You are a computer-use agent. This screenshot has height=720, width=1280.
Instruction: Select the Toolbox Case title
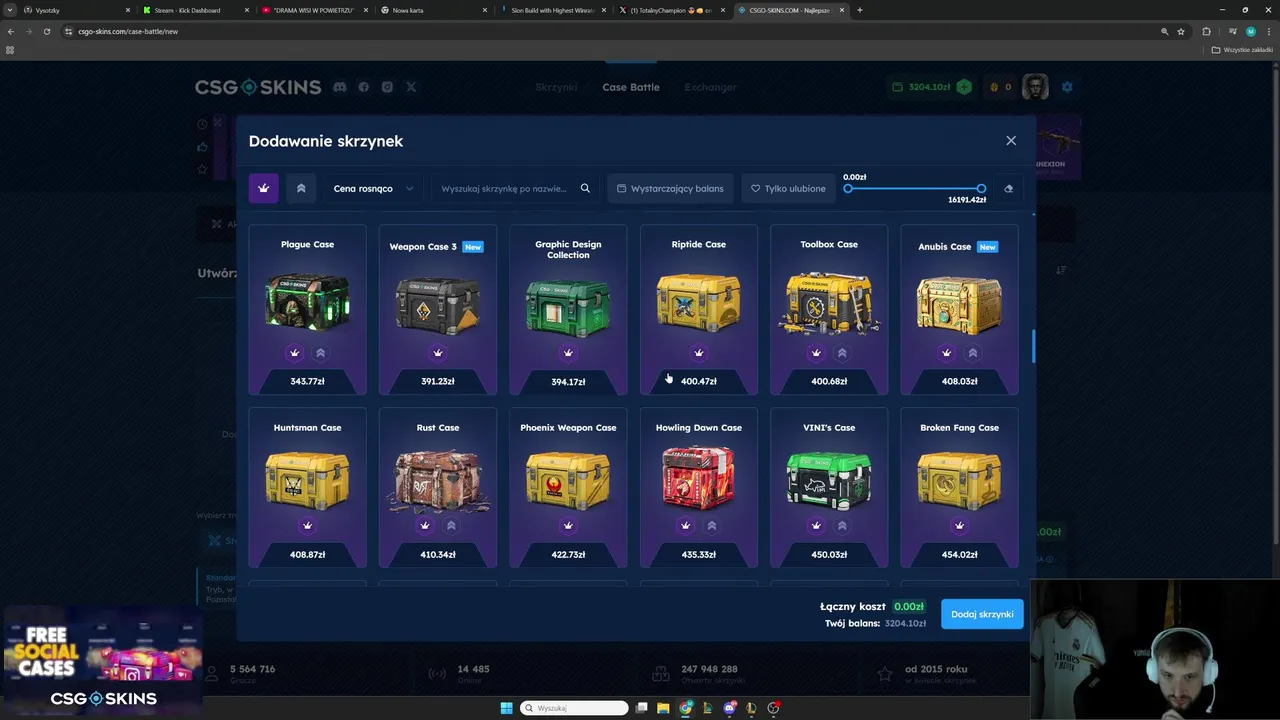pyautogui.click(x=829, y=244)
